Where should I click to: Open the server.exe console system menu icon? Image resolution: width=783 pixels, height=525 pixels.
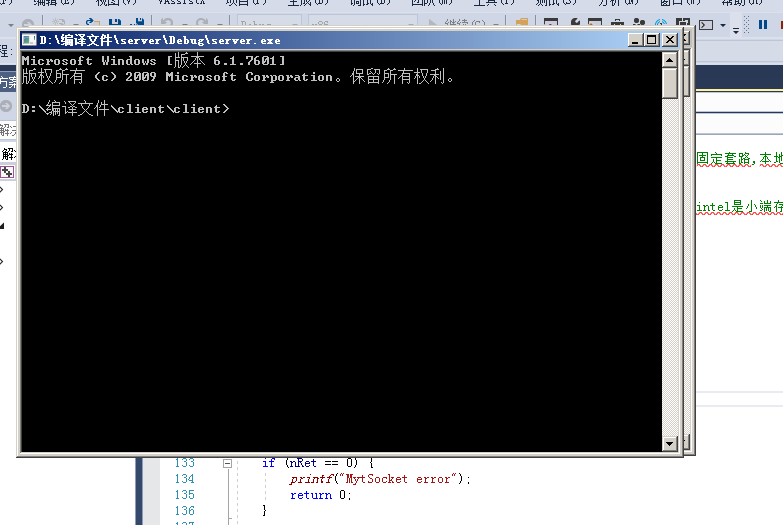[29, 40]
